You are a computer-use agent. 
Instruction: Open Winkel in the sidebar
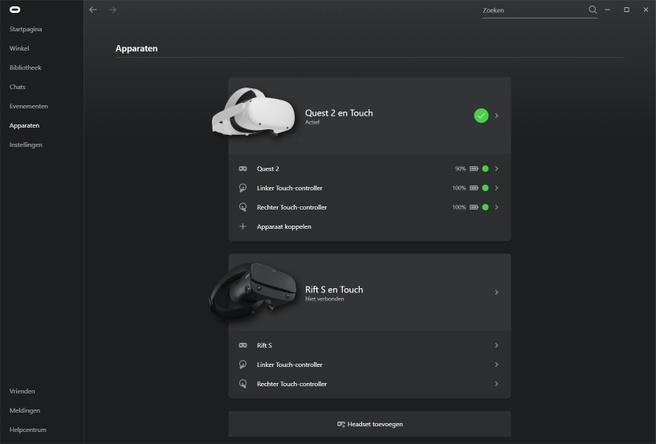[x=19, y=48]
